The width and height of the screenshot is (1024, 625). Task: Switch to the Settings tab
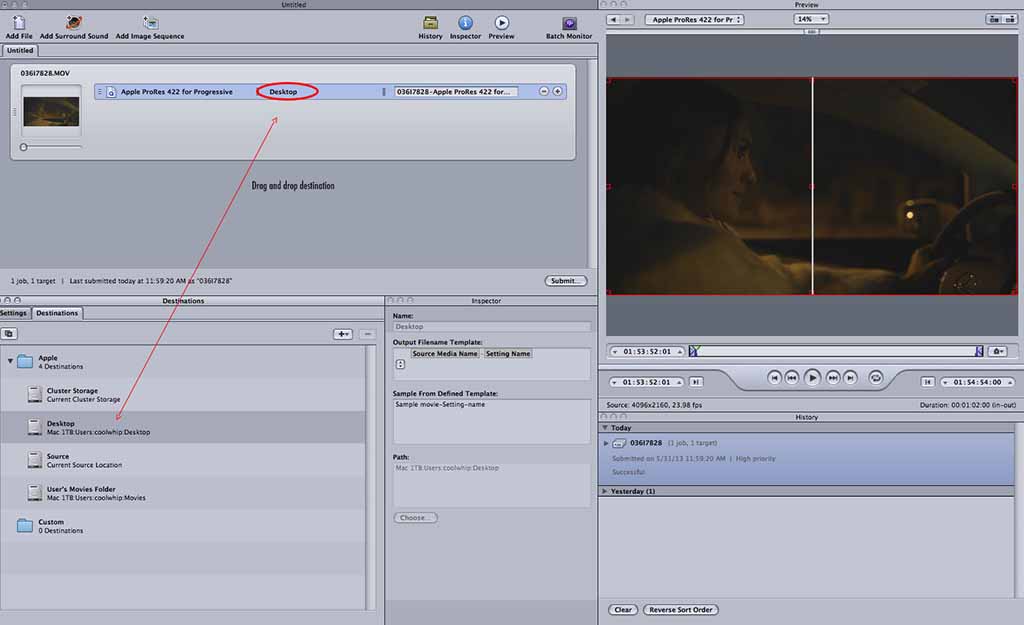[x=14, y=313]
